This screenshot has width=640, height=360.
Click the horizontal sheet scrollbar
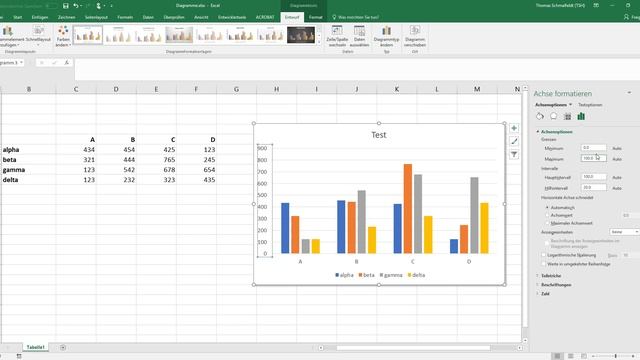(413, 348)
